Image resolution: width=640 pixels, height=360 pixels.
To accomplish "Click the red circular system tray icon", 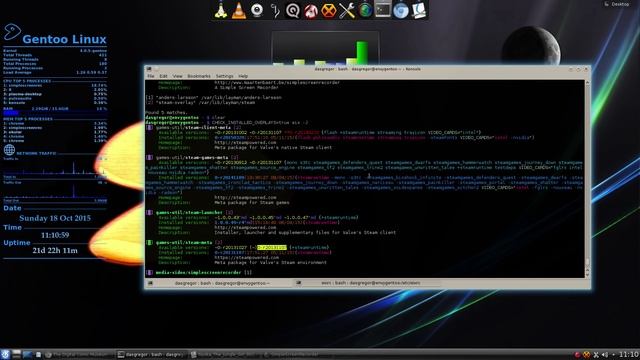I will click(x=577, y=355).
